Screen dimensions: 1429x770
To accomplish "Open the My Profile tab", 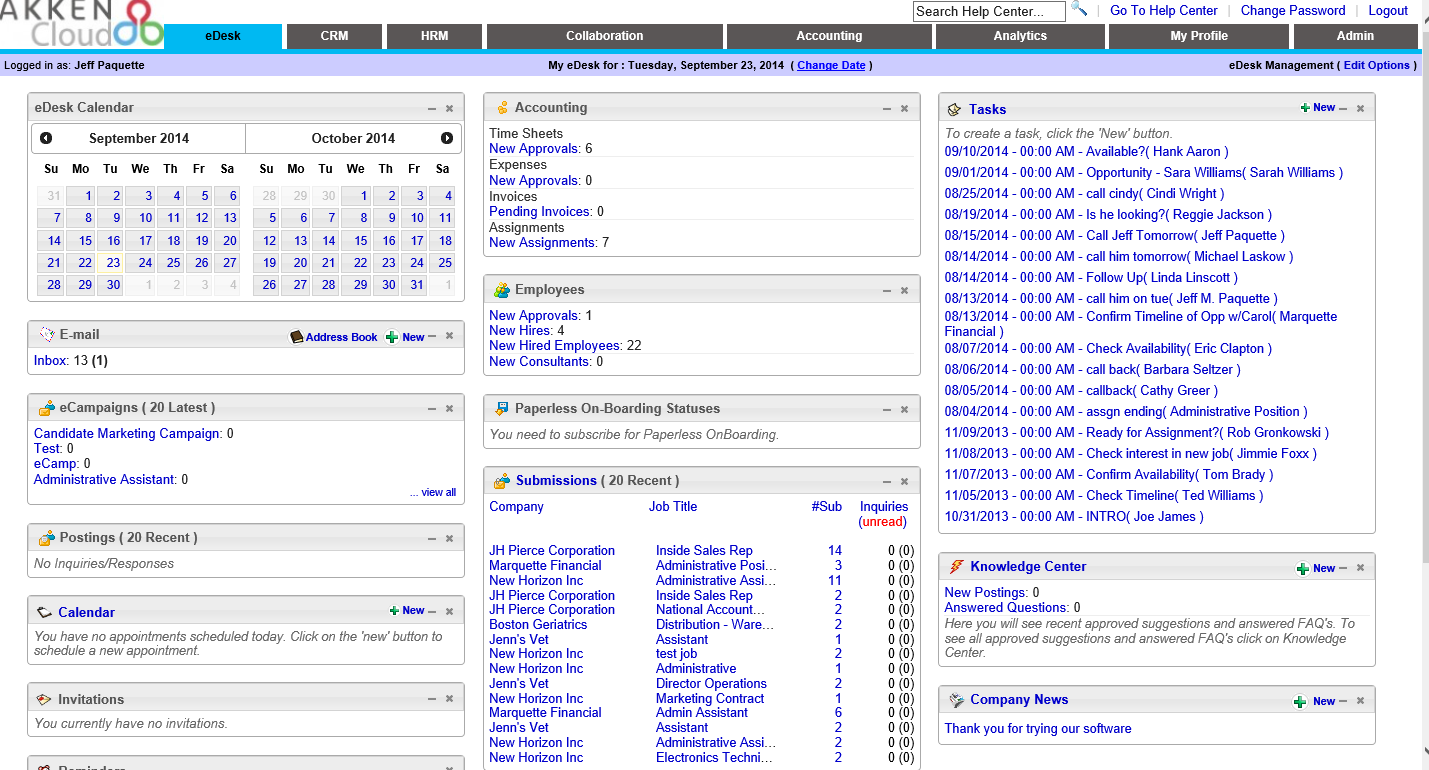I will (x=1199, y=36).
